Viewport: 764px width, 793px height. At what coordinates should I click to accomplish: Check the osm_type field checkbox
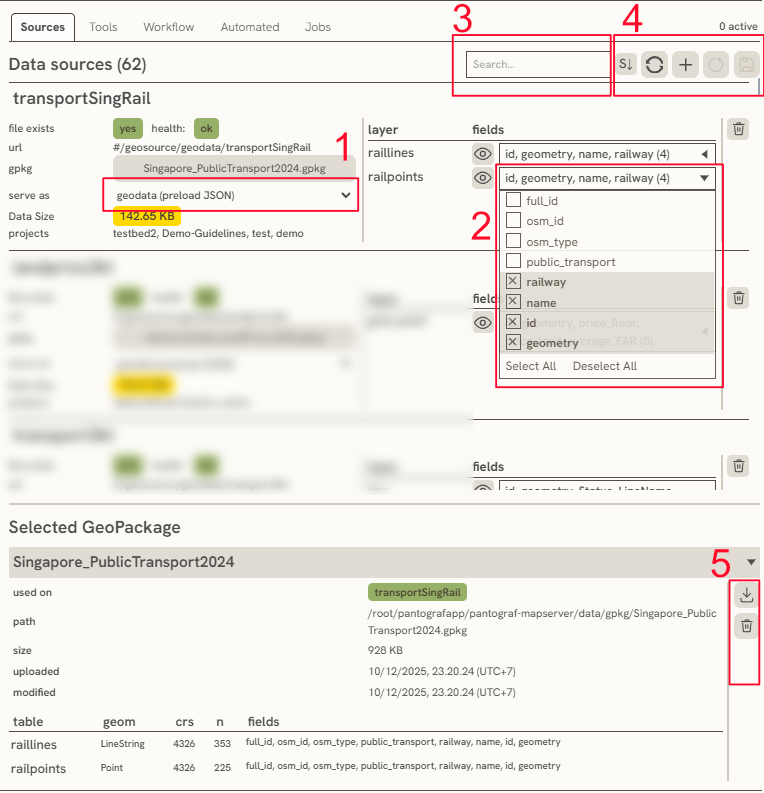(513, 241)
